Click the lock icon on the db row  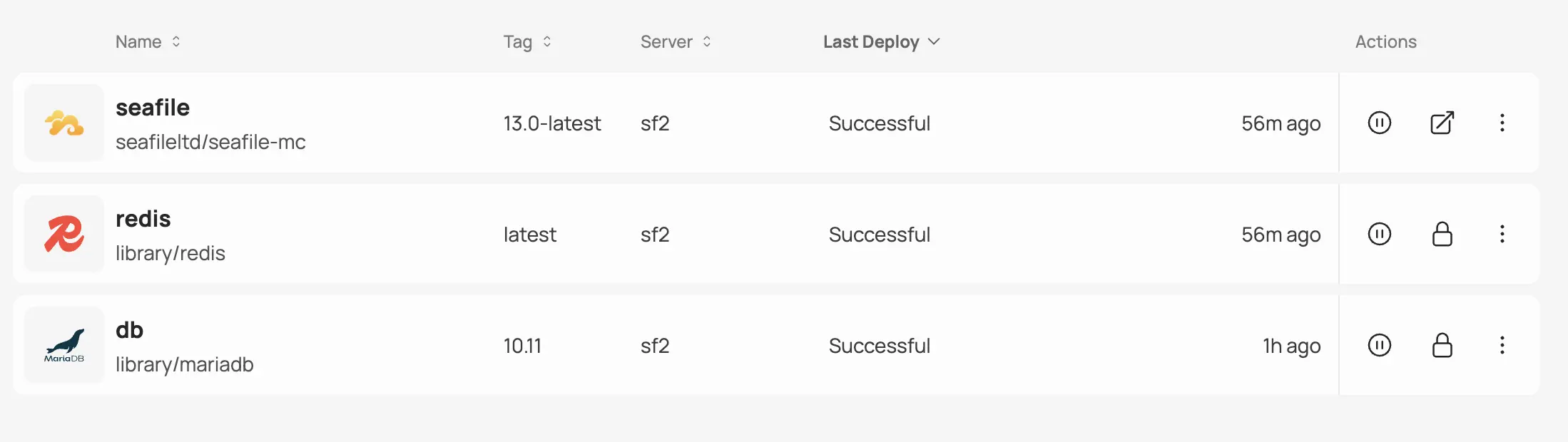pos(1440,345)
